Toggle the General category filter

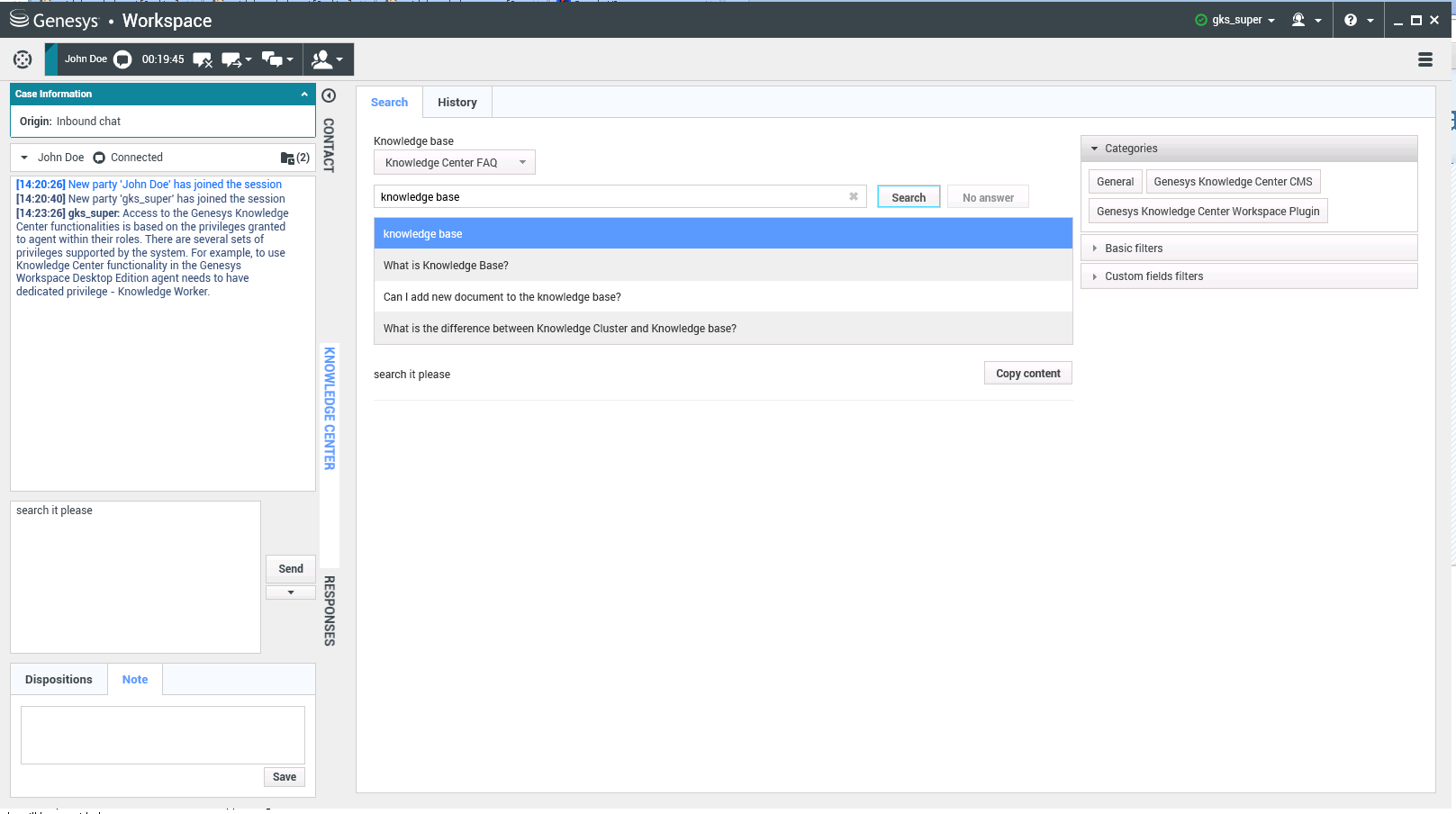tap(1115, 182)
